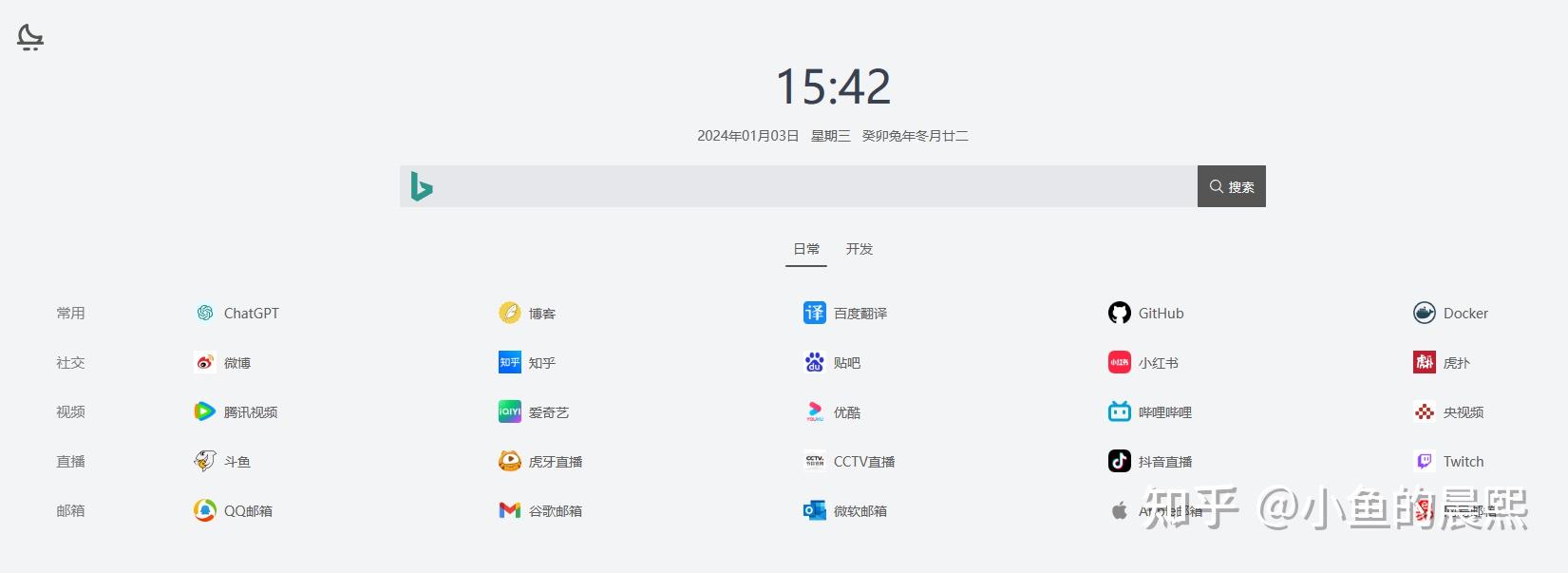Click the 知乎 blue icon

point(510,362)
